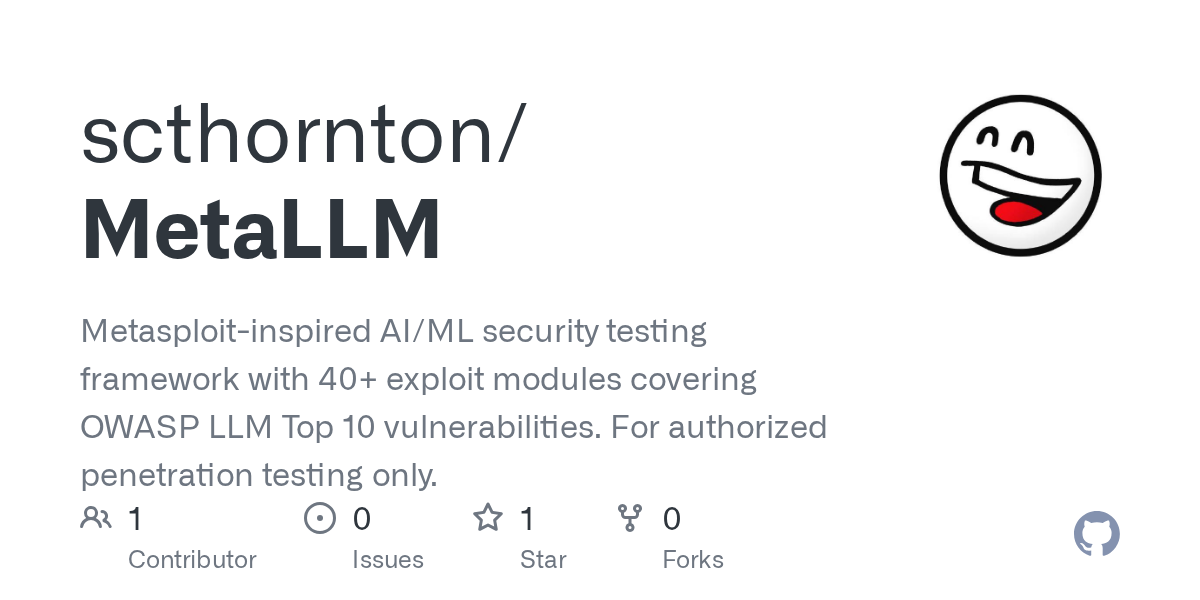
Task: Select the Issues label
Action: (388, 560)
